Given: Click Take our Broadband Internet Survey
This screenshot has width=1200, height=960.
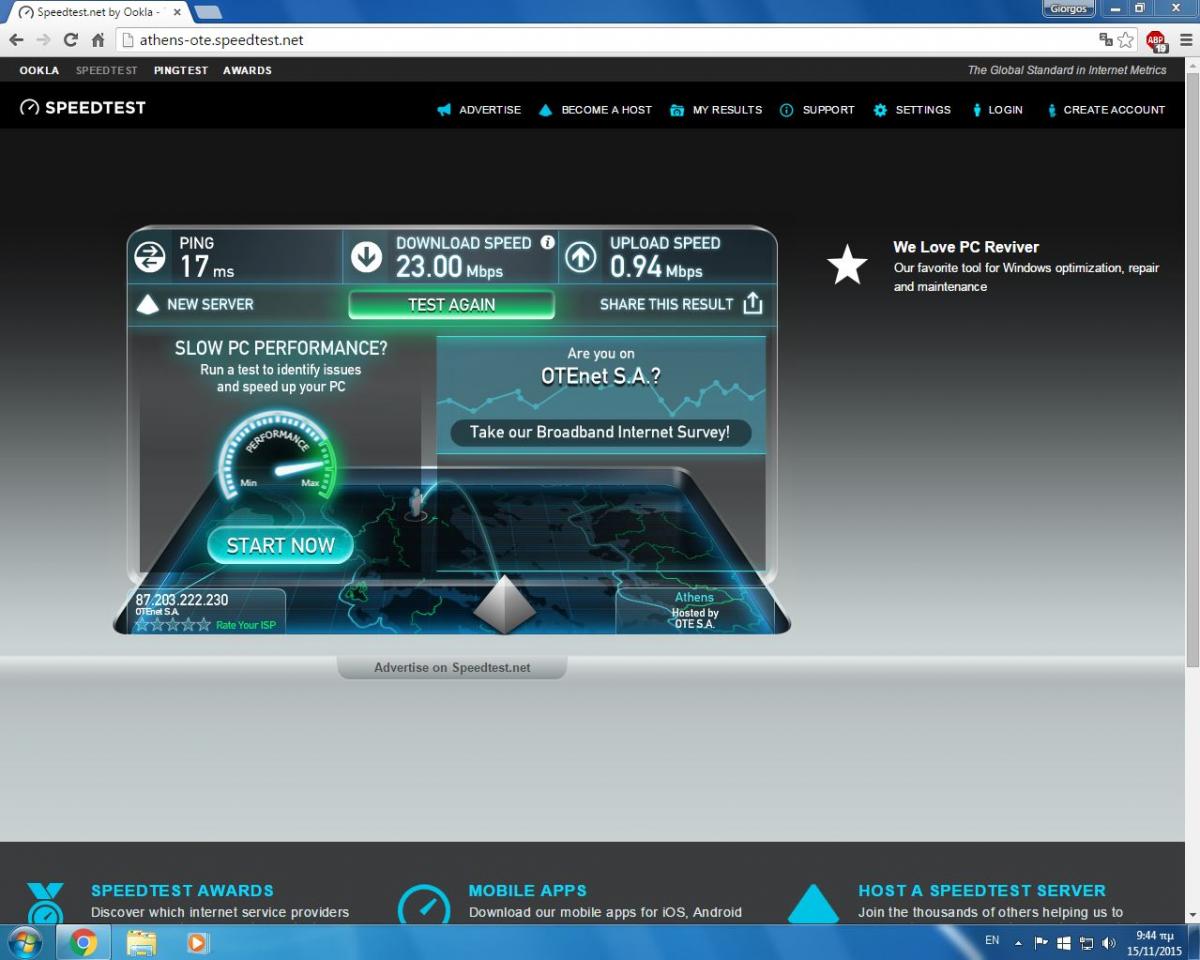Looking at the screenshot, I should pos(600,432).
